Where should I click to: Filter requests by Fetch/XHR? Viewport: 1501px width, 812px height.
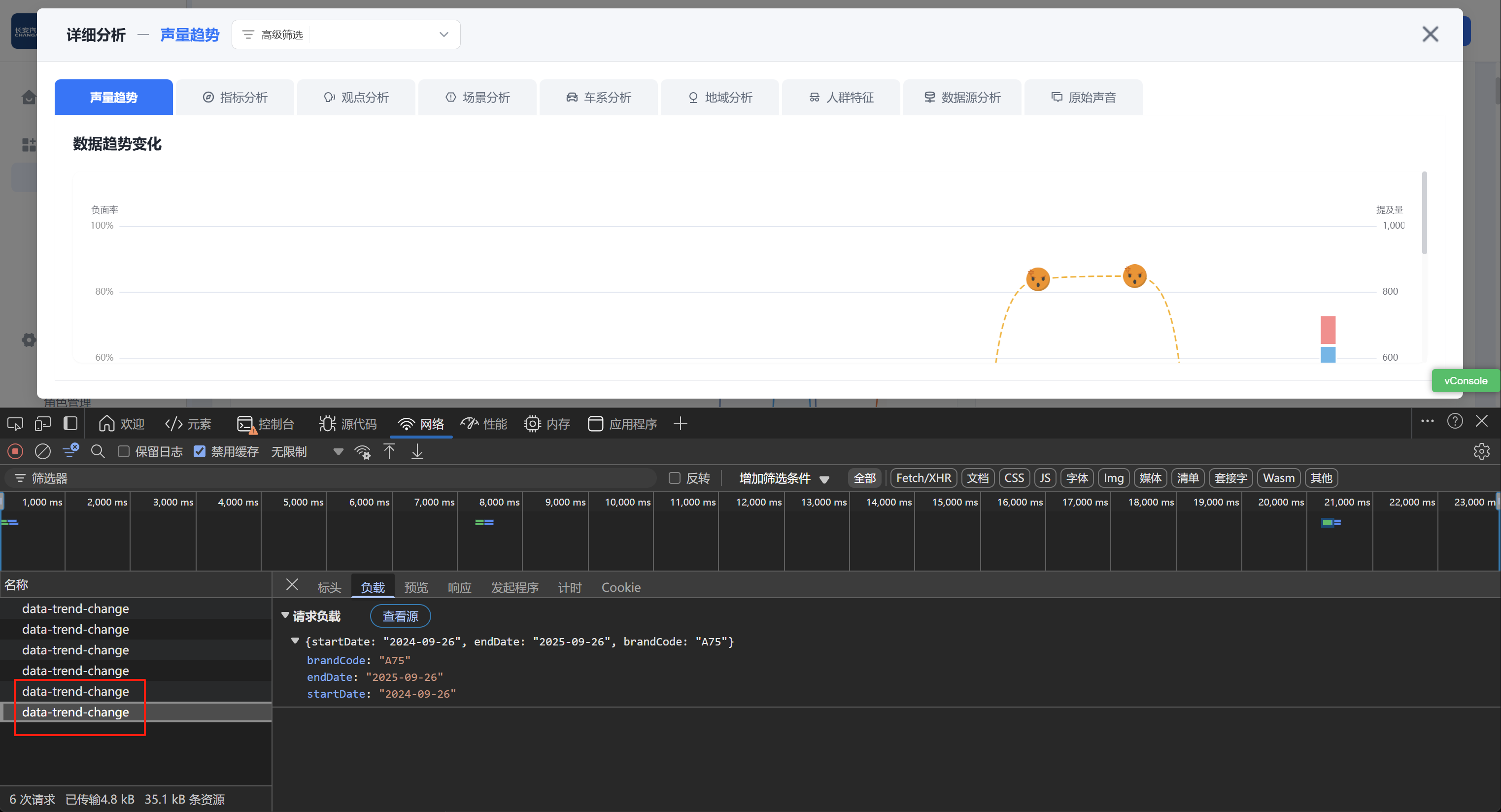(923, 478)
